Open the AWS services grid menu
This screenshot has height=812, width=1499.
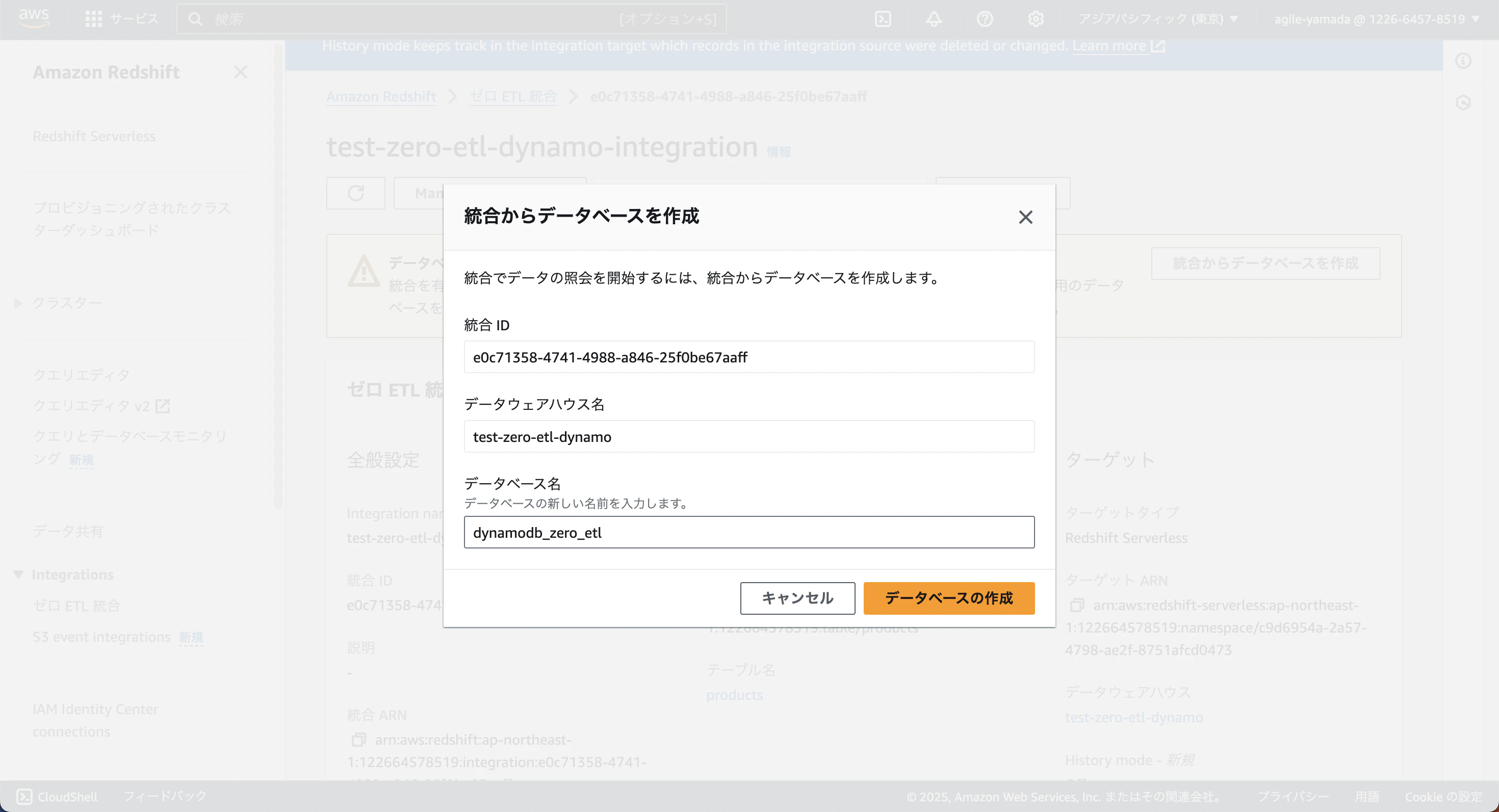[93, 19]
